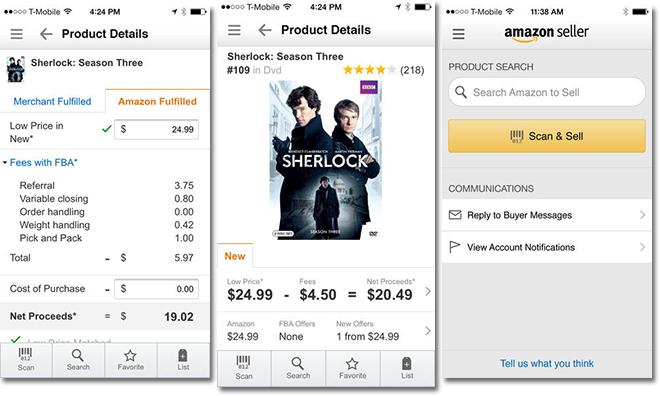Open hamburger menu on amazon seller home screen
This screenshot has height=396, width=660.
pyautogui.click(x=458, y=34)
